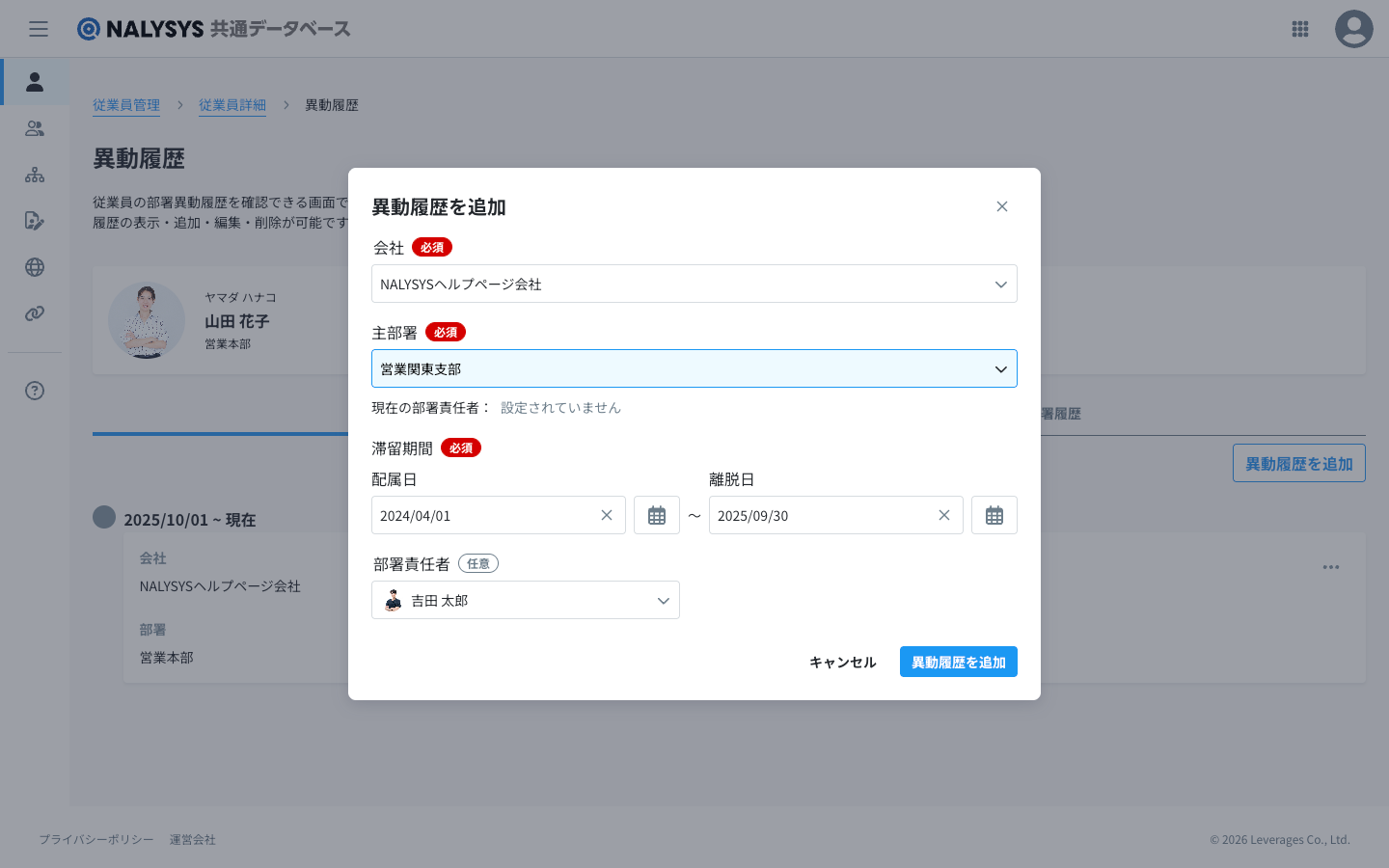Open calendar picker for 離脱日
The height and width of the screenshot is (868, 1389).
[994, 515]
